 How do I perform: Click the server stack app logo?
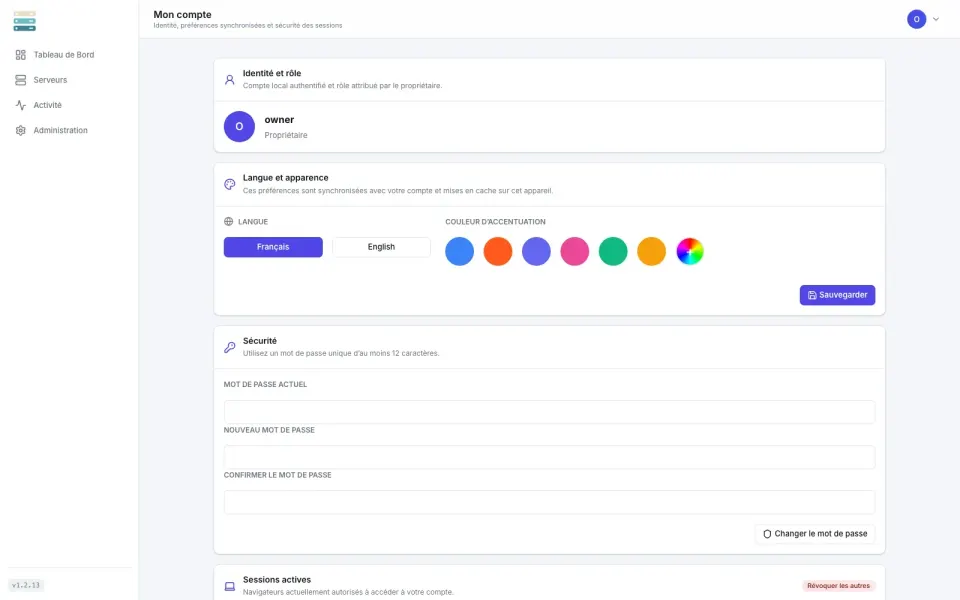click(x=24, y=21)
